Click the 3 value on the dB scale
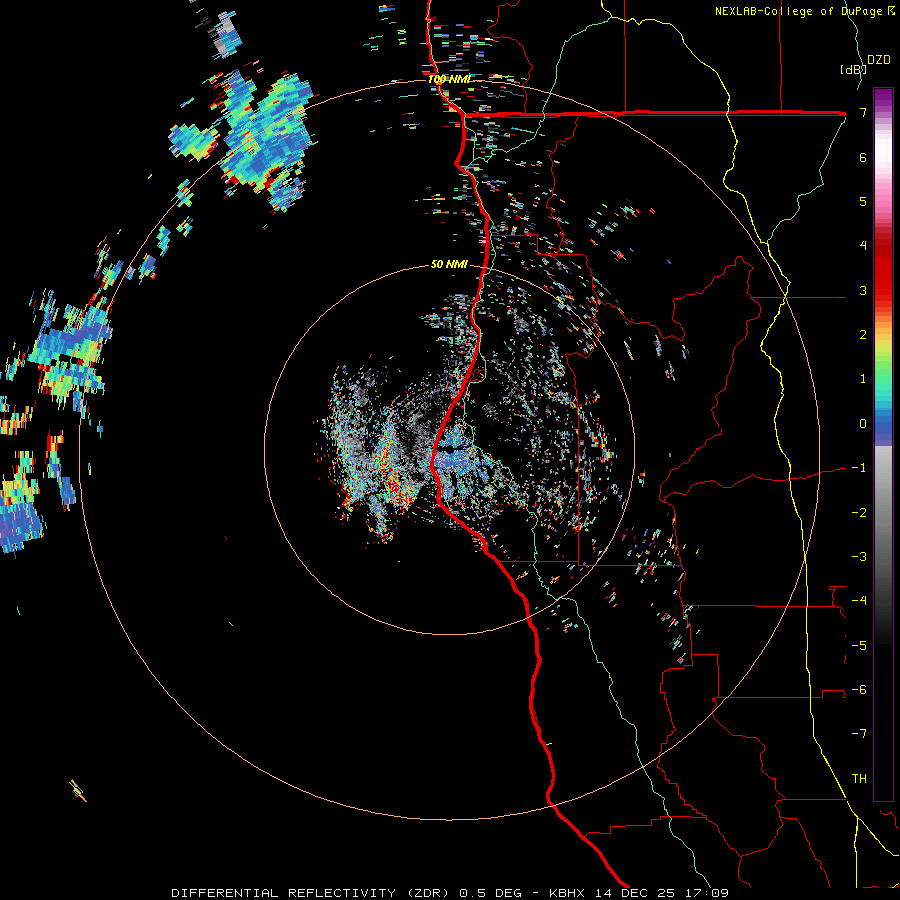This screenshot has height=900, width=900. tap(863, 290)
